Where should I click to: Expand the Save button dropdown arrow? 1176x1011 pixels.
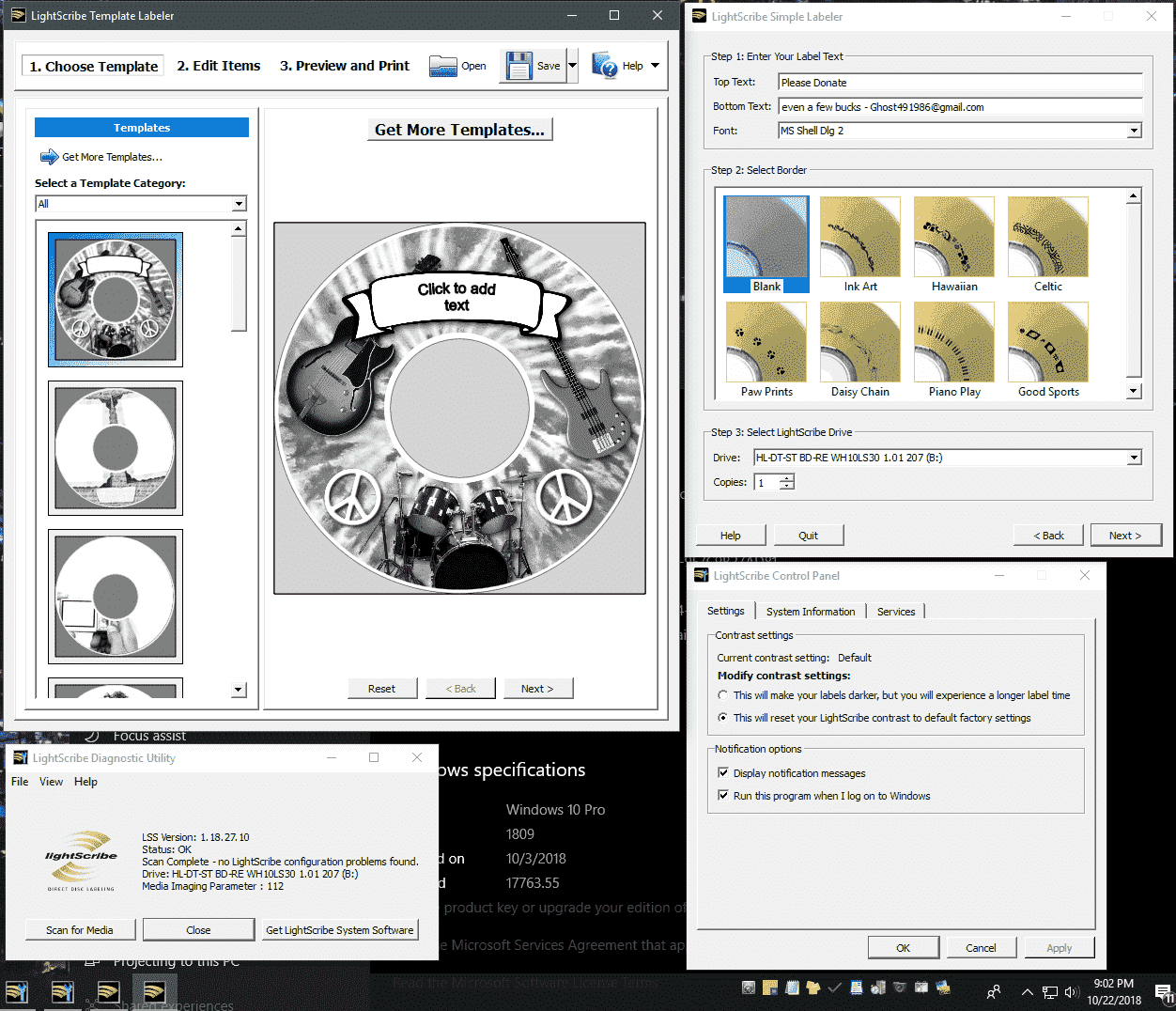coord(572,66)
